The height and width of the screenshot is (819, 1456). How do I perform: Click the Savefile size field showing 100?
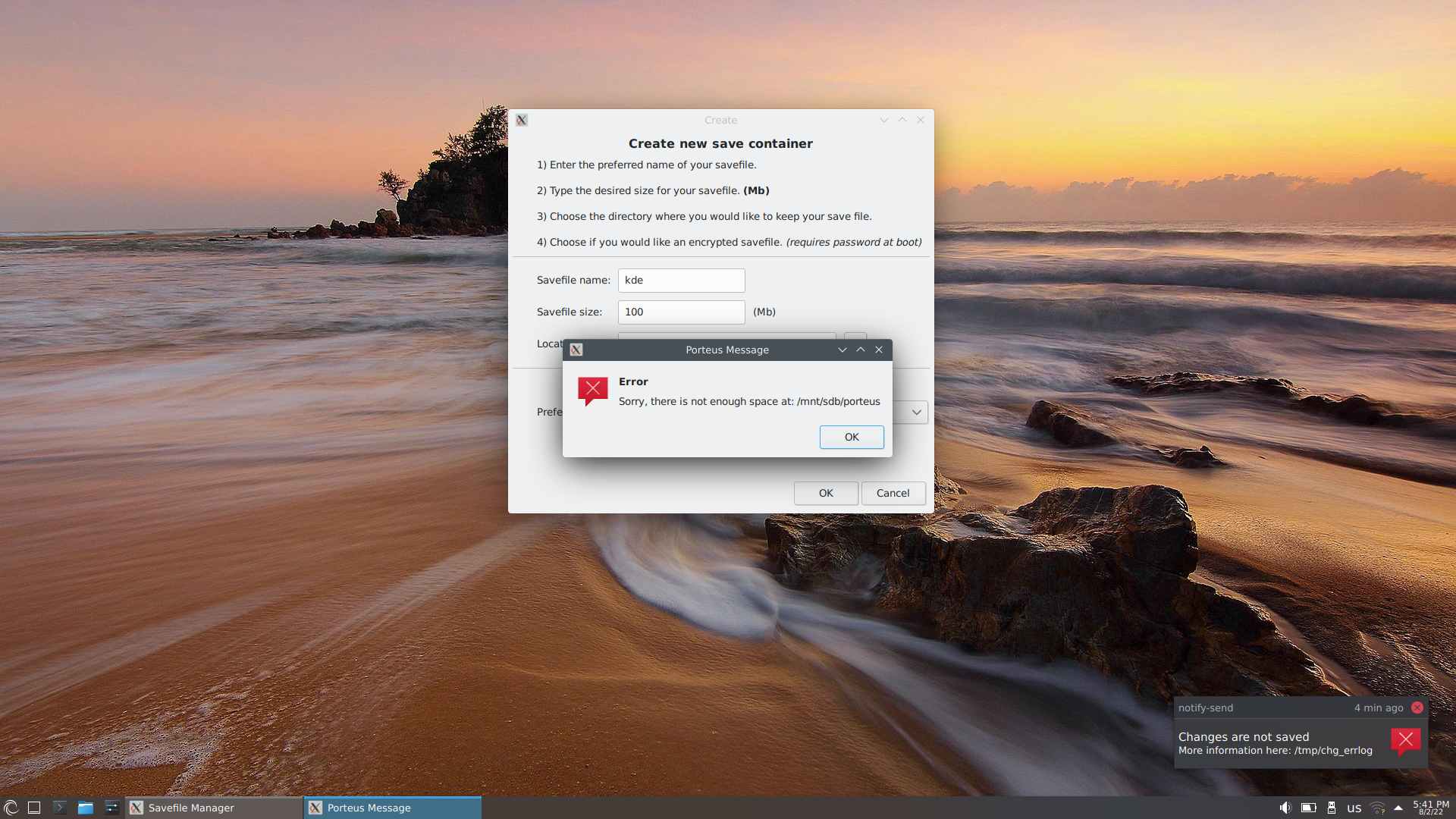681,312
